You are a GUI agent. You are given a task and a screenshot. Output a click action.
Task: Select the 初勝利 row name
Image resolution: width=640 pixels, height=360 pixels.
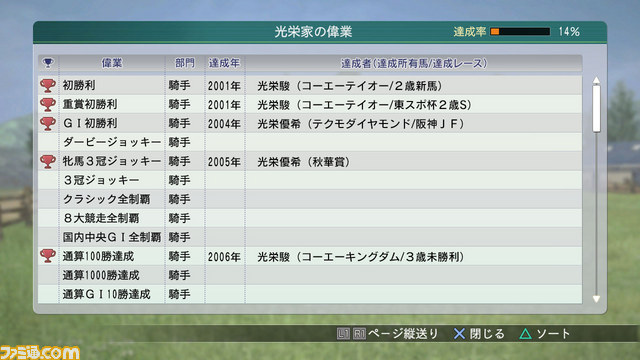pos(79,85)
